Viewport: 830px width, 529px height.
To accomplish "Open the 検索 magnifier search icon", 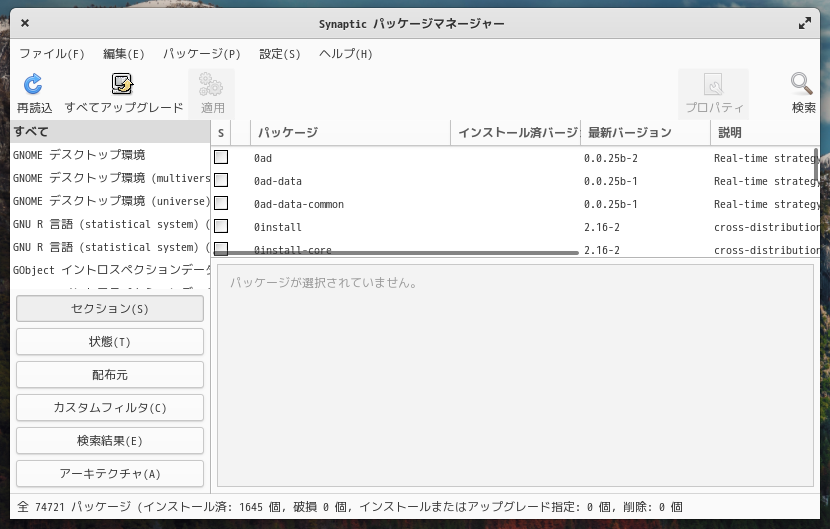I will (x=801, y=84).
